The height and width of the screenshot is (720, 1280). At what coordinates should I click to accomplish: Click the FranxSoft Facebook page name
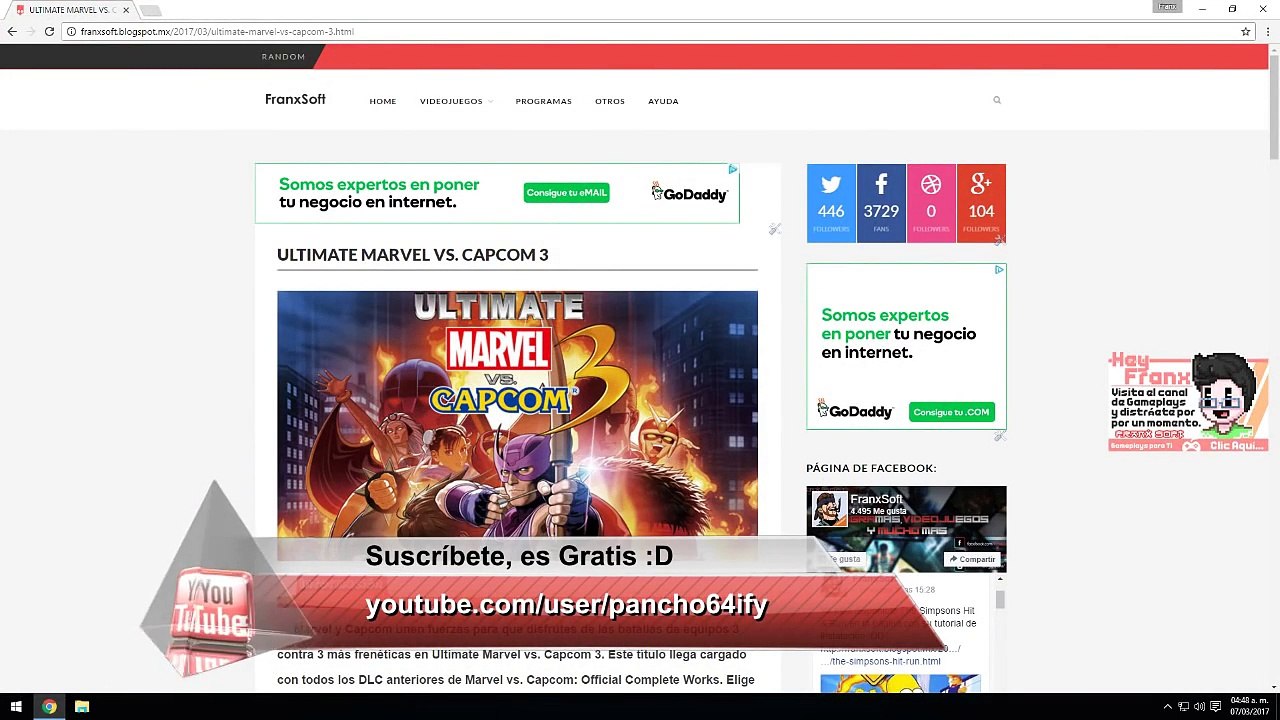[x=876, y=499]
